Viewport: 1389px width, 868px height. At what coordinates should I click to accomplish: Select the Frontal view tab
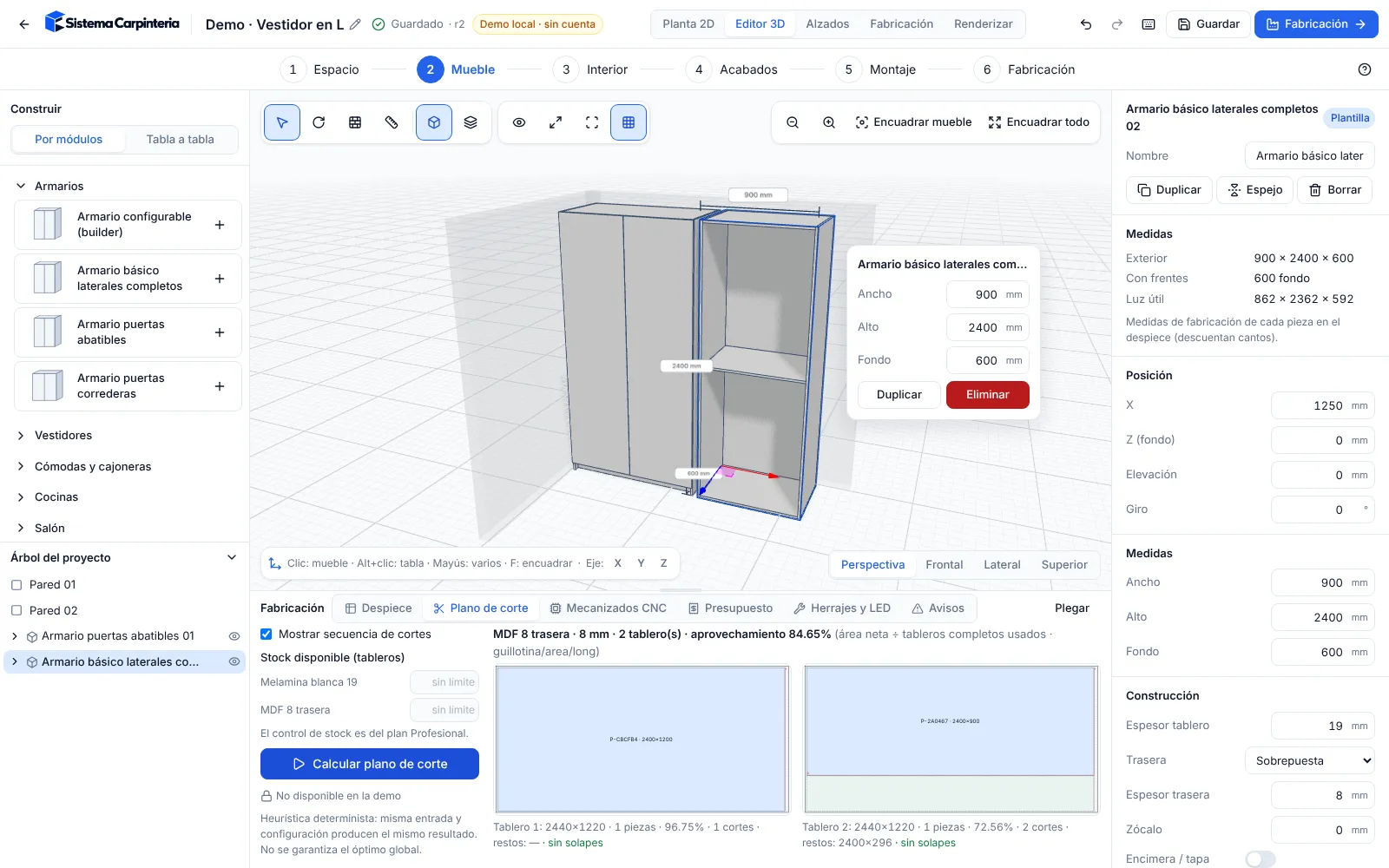945,565
